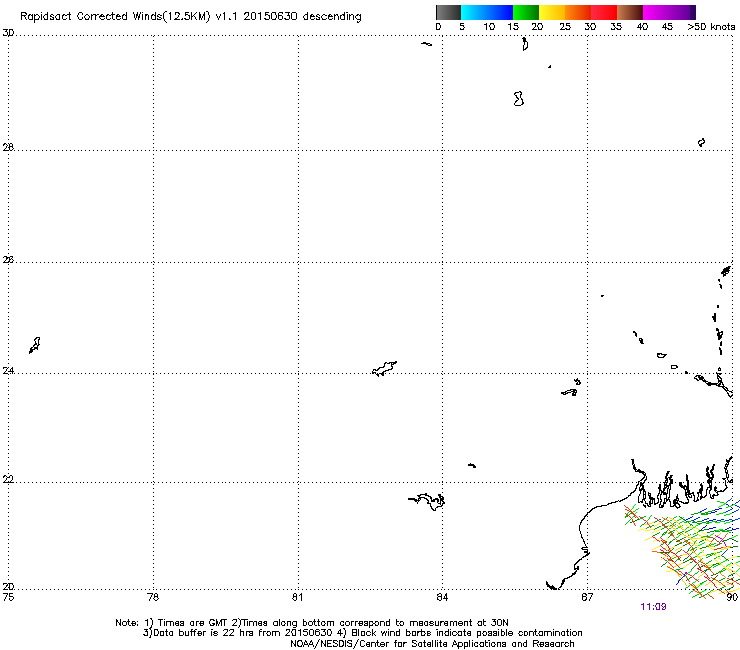Image resolution: width=740 pixels, height=650 pixels.
Task: Select the brown 35-40 knots legend segment
Action: 630,12
